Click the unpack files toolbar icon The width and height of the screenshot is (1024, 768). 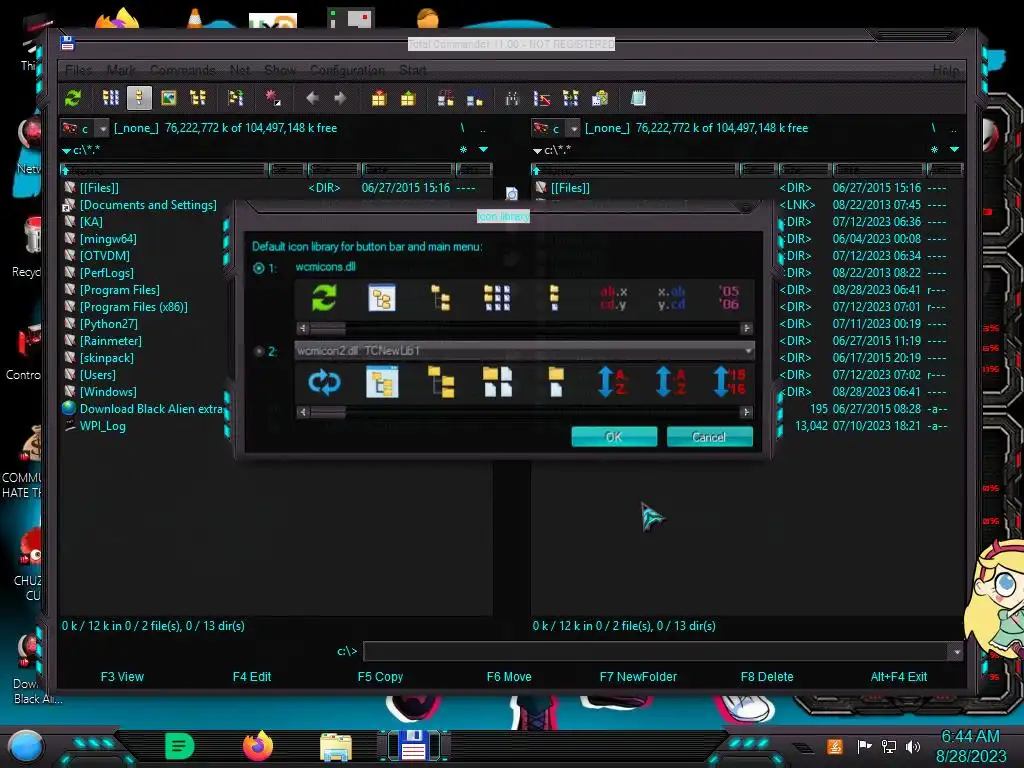pos(408,99)
